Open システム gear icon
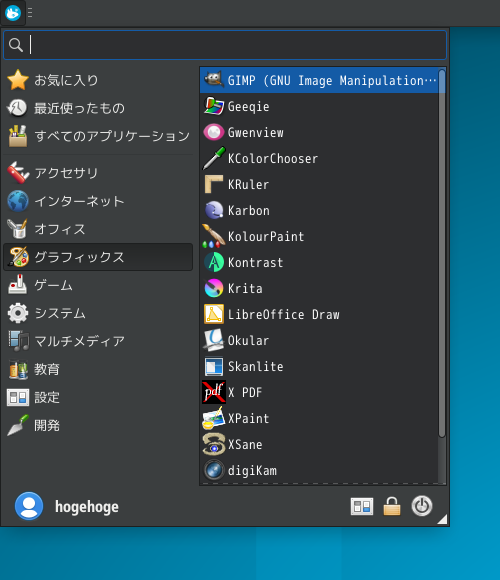 click(18, 313)
